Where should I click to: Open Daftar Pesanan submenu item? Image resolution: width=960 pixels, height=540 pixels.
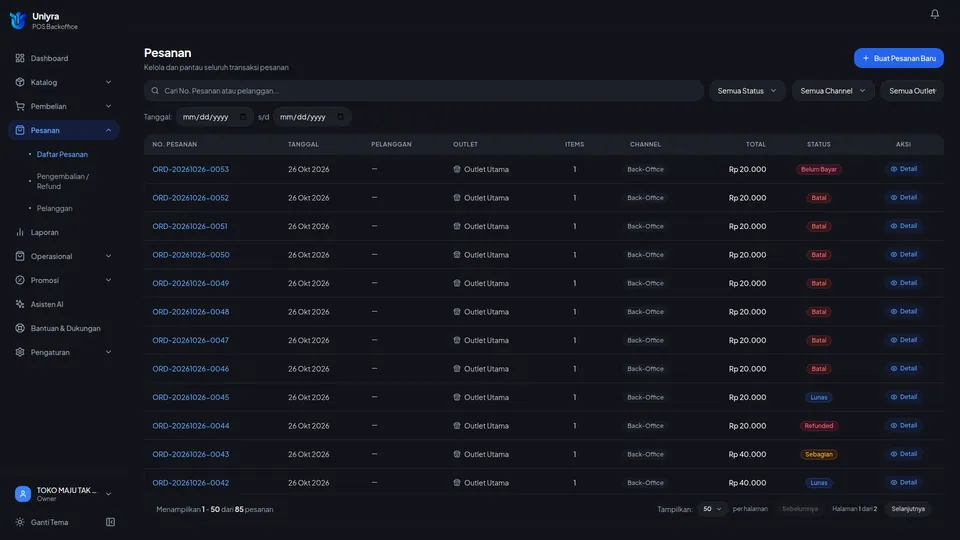62,154
